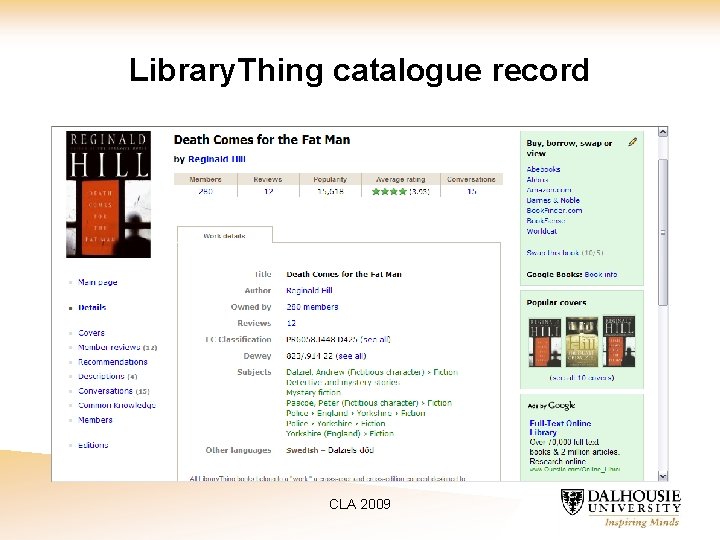Click Reginald Hill in Author details row

[309, 290]
